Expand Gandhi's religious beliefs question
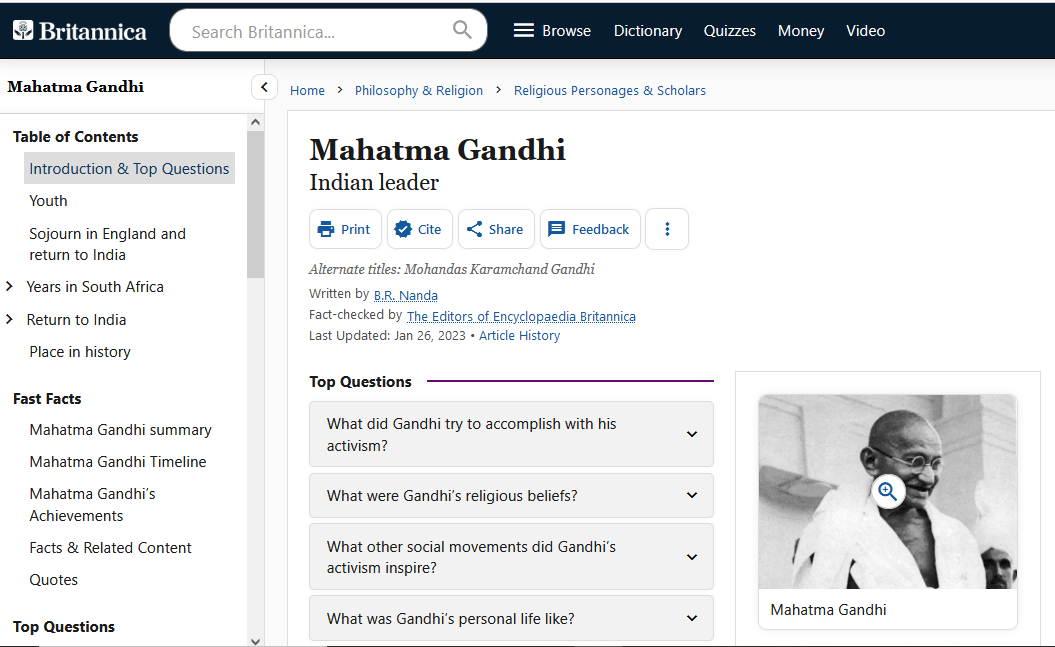Screen dimensions: 1055x647 (511, 496)
